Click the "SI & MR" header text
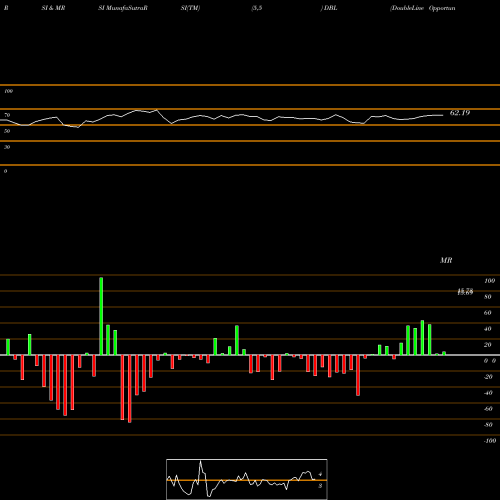Viewport: 500px width, 500px height. click(53, 8)
